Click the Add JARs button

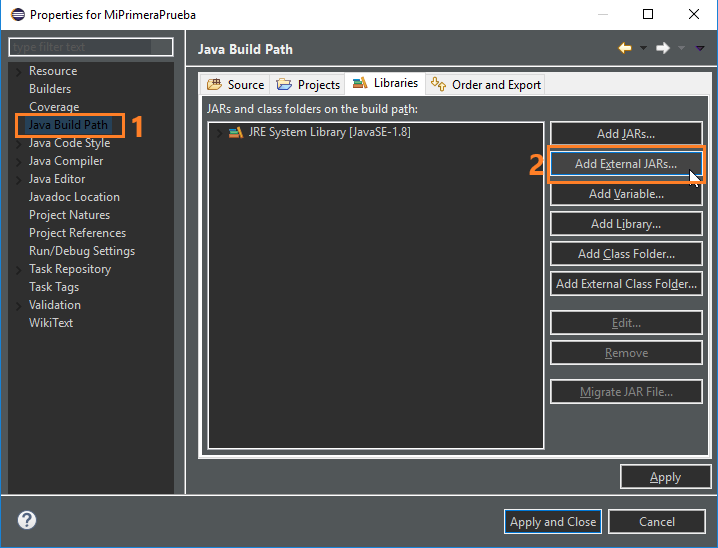(626, 134)
